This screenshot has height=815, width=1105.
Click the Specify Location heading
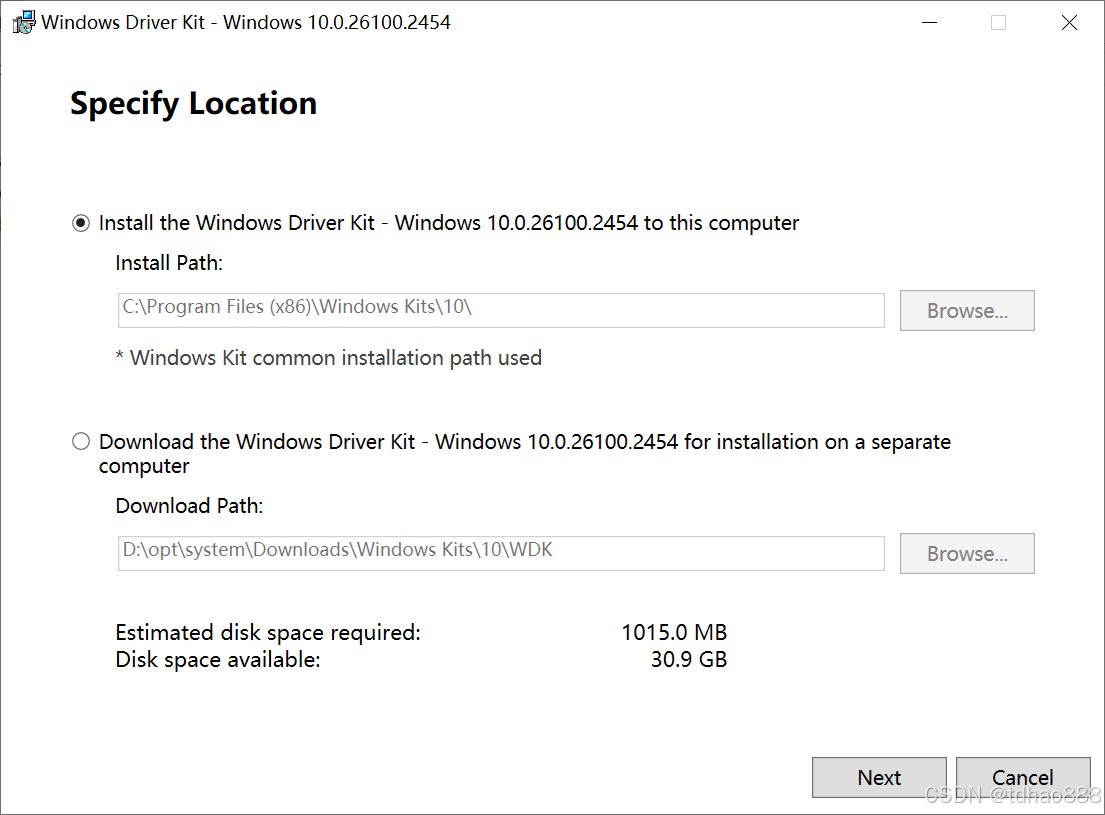(194, 104)
